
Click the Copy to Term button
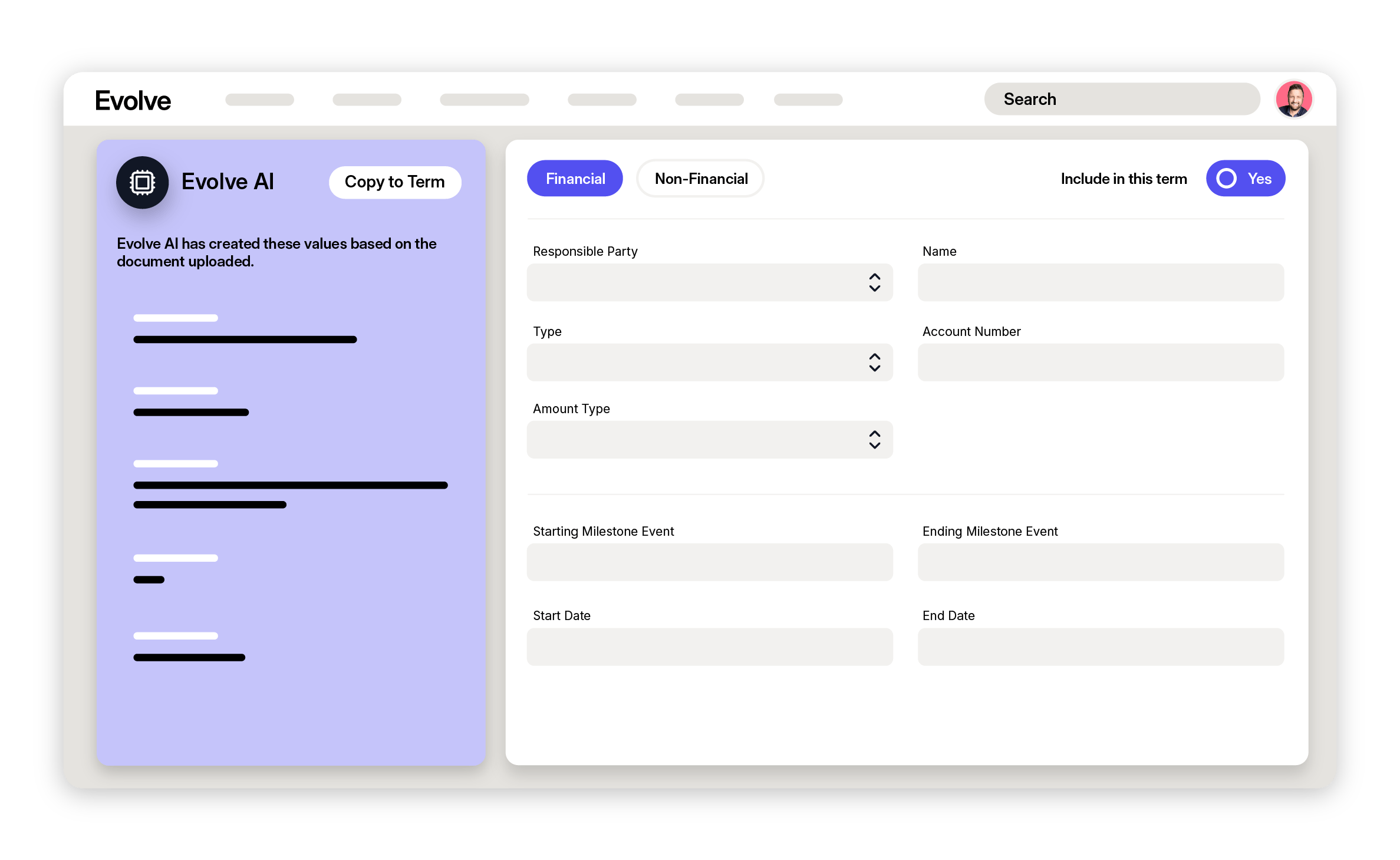pos(395,182)
